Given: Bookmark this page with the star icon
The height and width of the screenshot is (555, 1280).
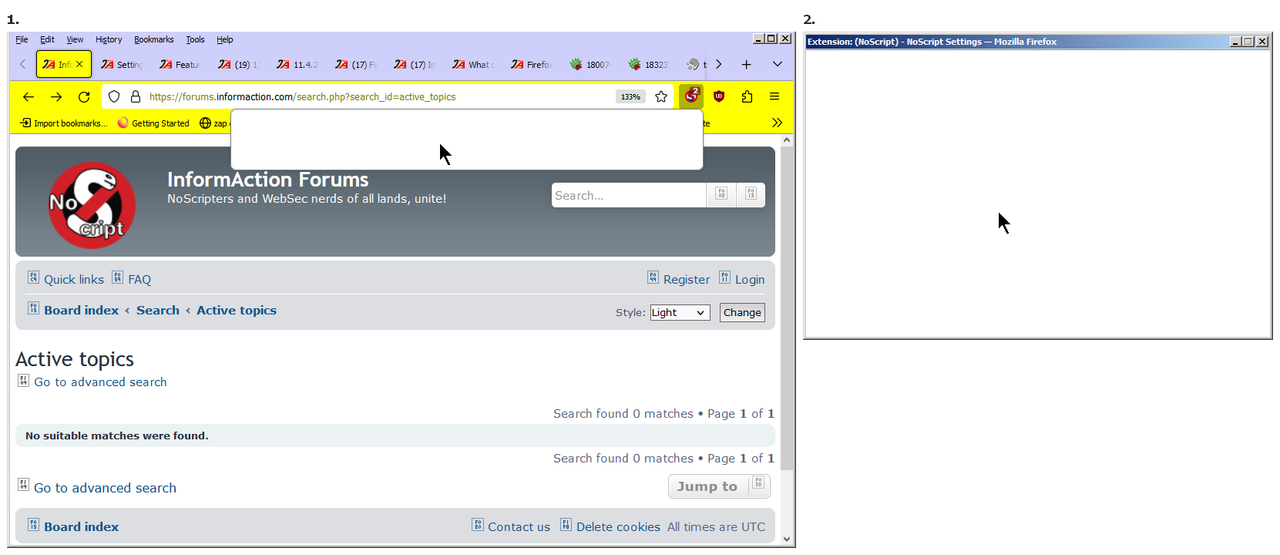Looking at the screenshot, I should coord(661,96).
